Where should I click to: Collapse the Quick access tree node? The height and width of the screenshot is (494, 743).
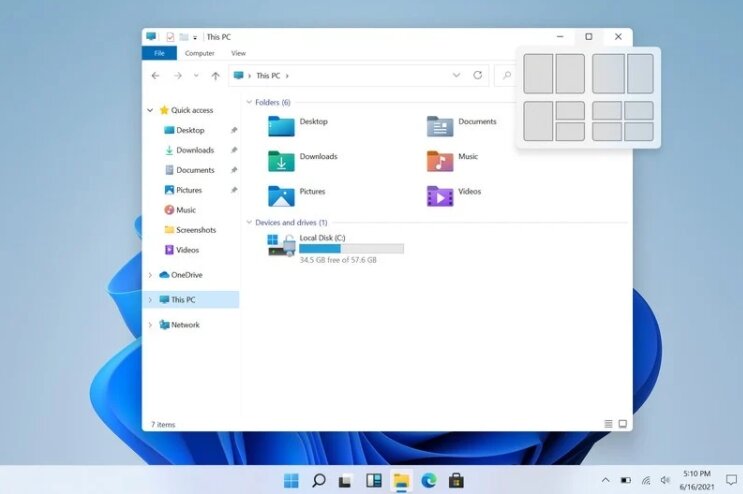click(150, 110)
